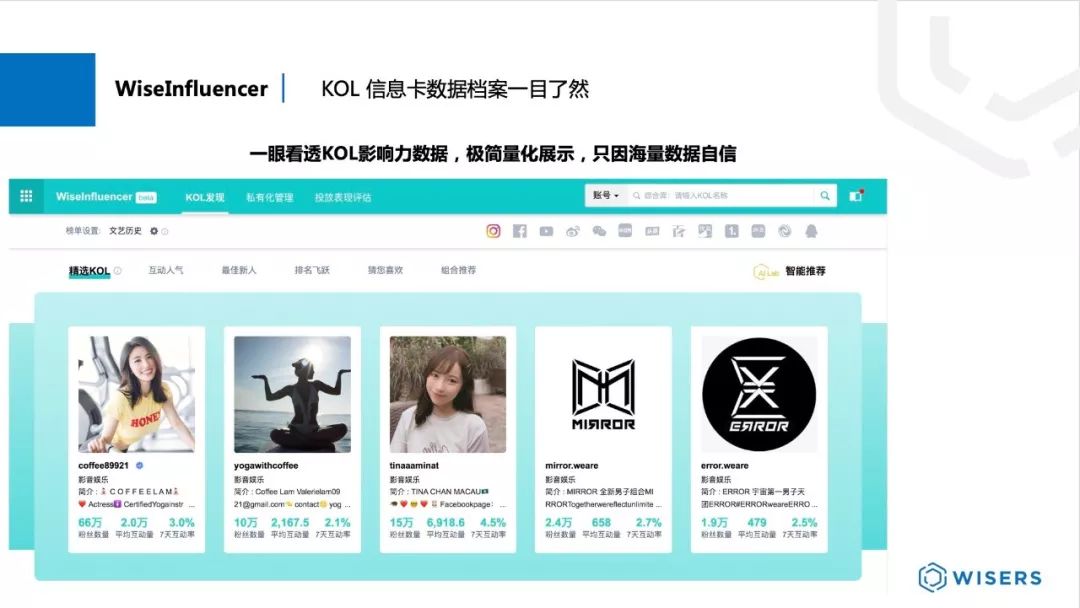Open the mirror.weare username link
The width and height of the screenshot is (1080, 608).
[572, 465]
